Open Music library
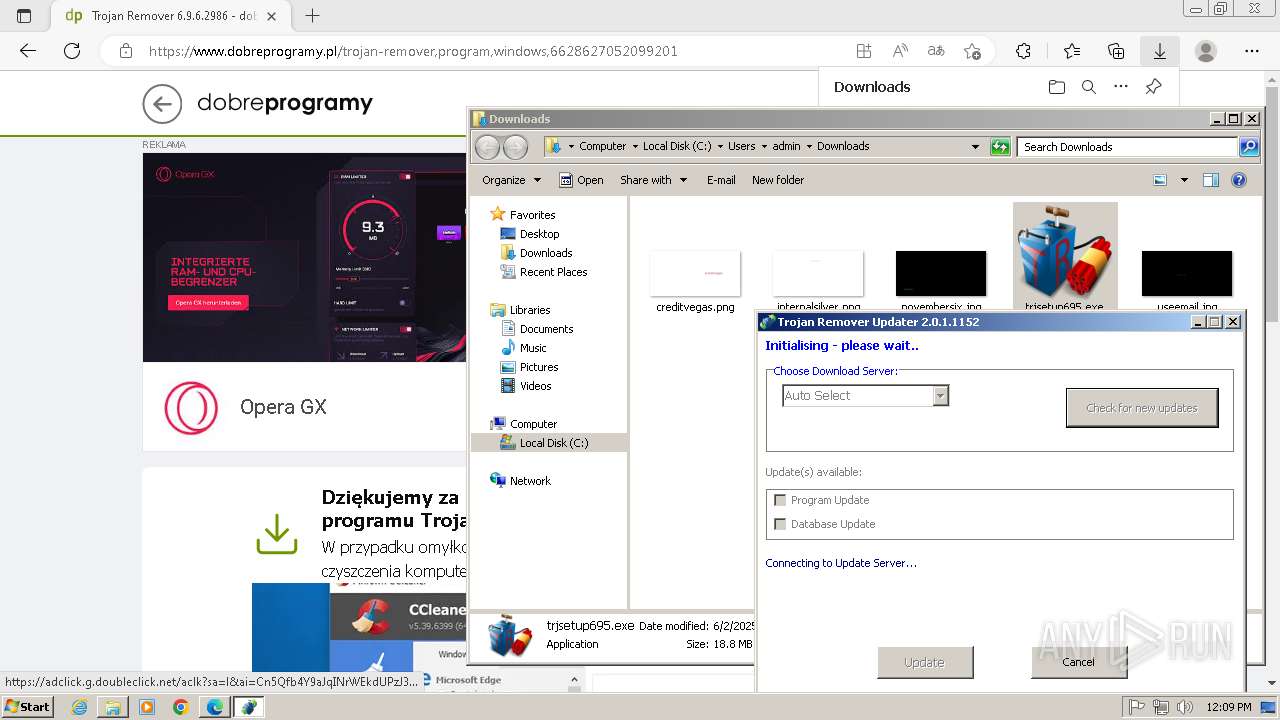This screenshot has width=1280, height=720. (523, 348)
